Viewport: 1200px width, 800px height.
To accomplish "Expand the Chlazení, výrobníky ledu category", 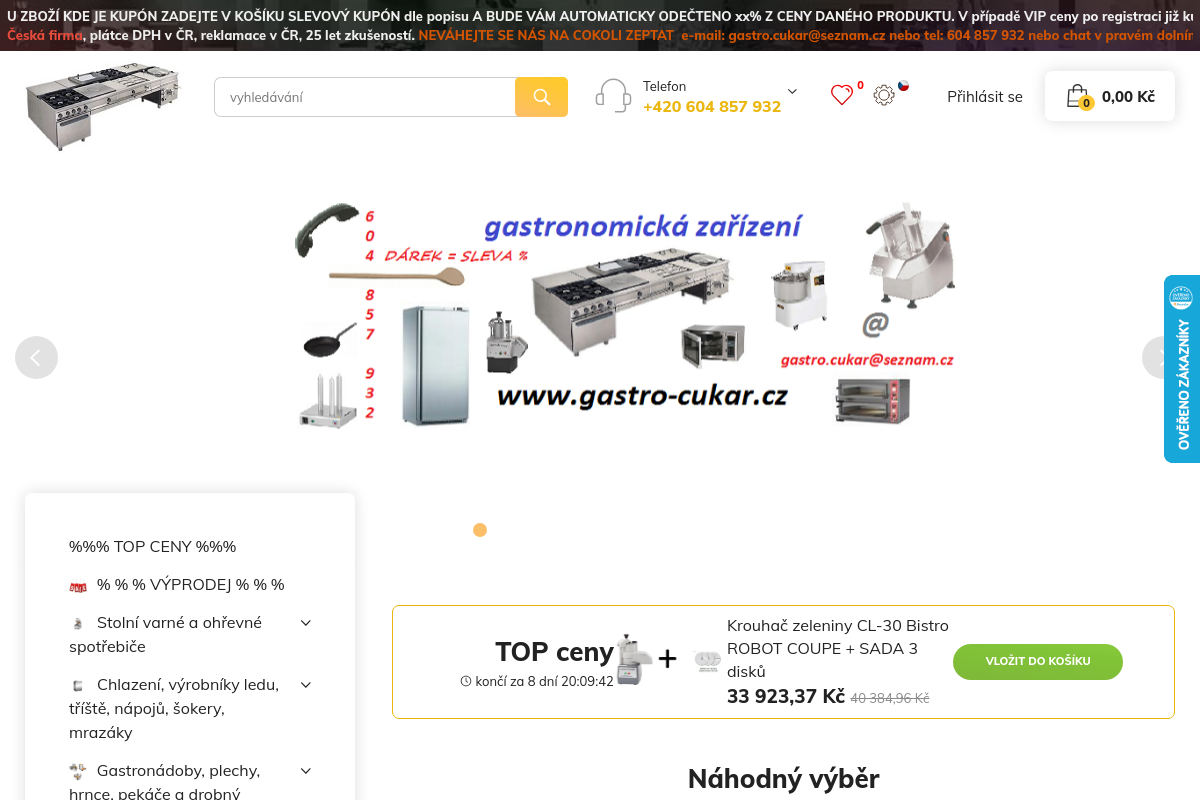I will pos(305,684).
